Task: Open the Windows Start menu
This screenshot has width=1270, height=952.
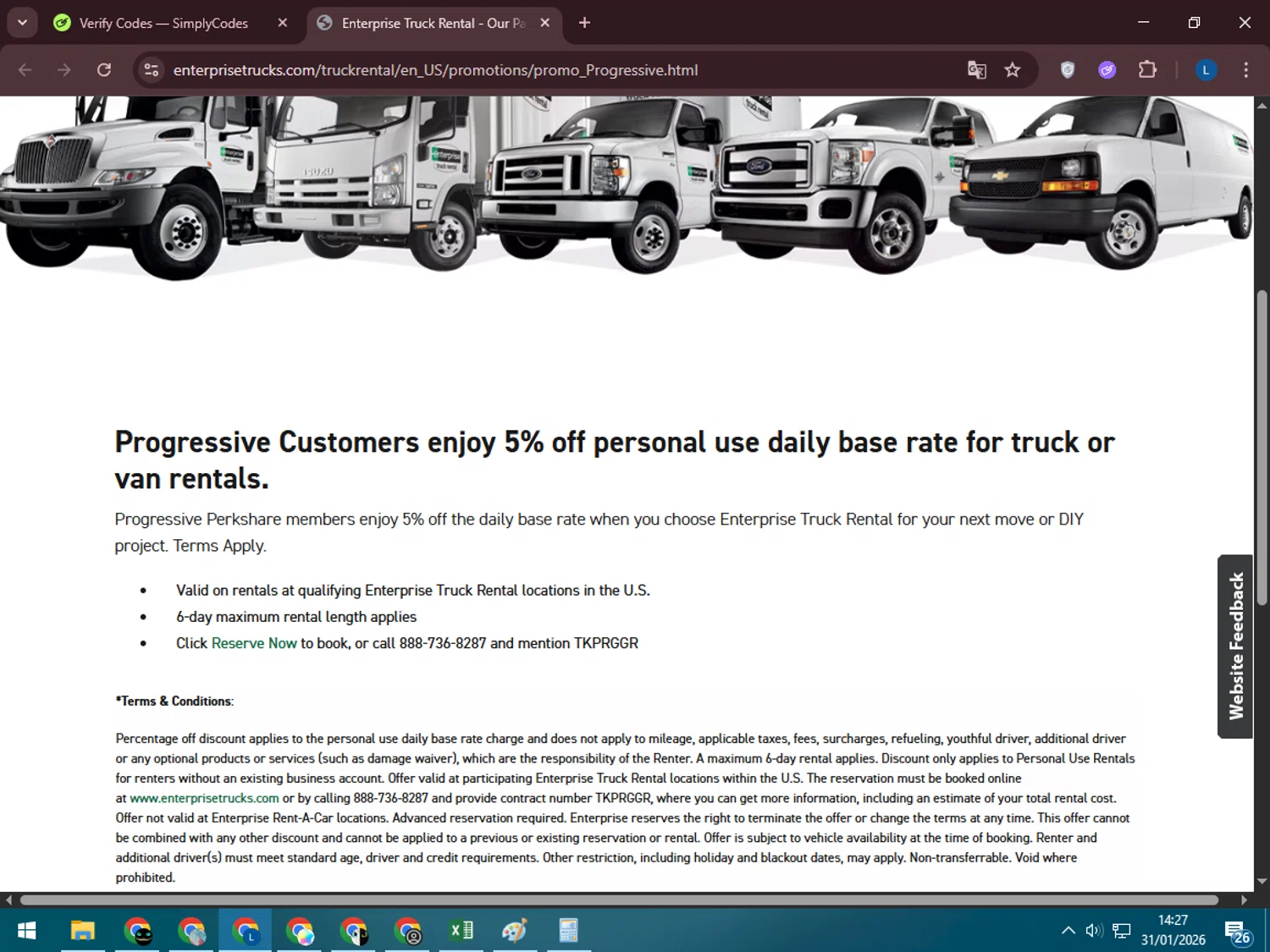Action: [26, 931]
